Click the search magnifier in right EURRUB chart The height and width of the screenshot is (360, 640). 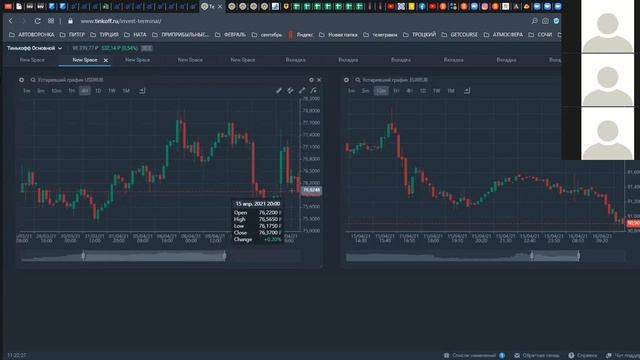tap(358, 80)
